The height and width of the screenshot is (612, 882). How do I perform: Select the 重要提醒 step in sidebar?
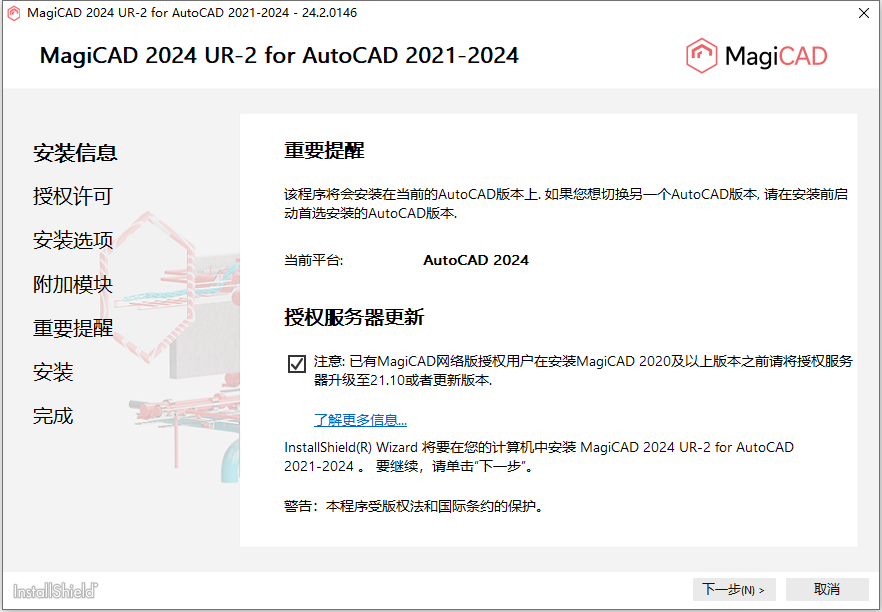coord(73,328)
